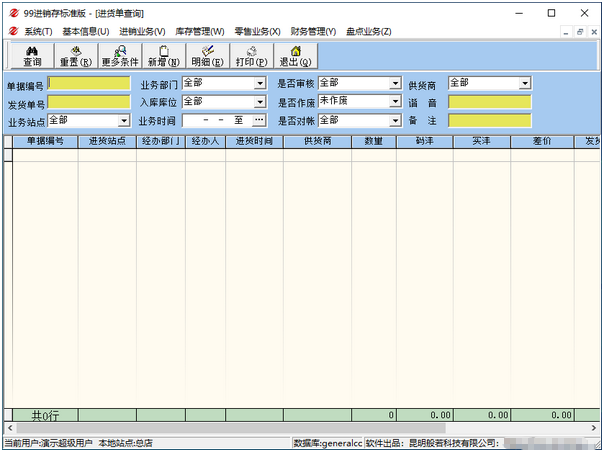
Task: Click the 实洋 column header
Action: point(482,141)
